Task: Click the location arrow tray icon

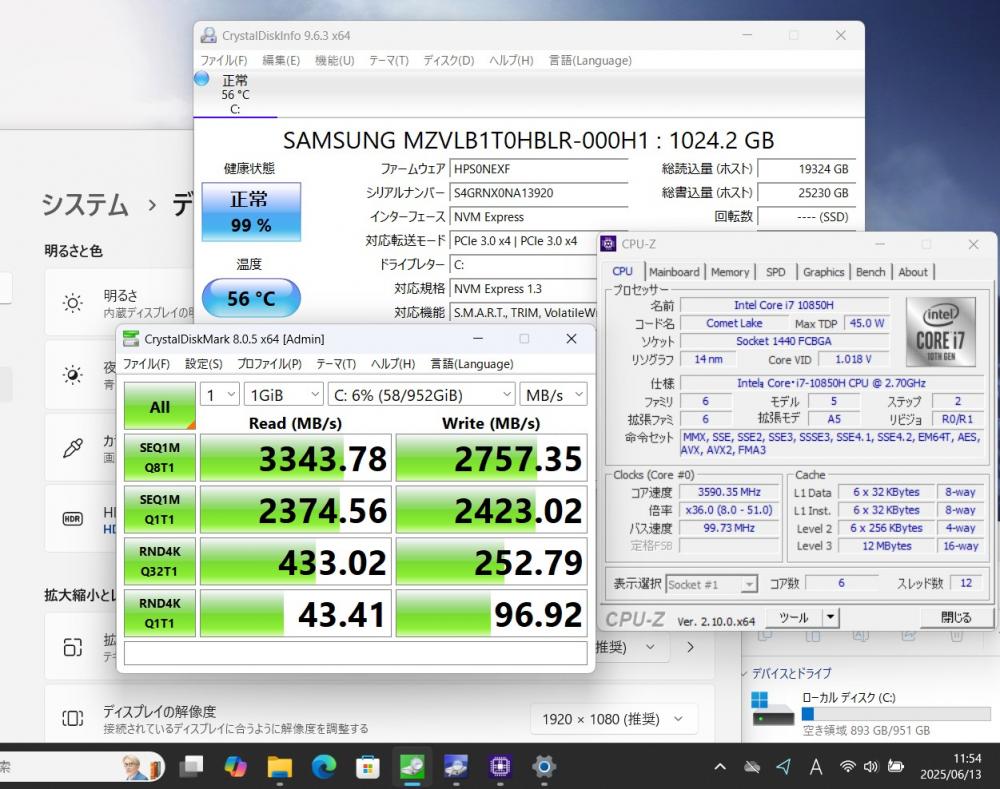Action: tap(784, 766)
